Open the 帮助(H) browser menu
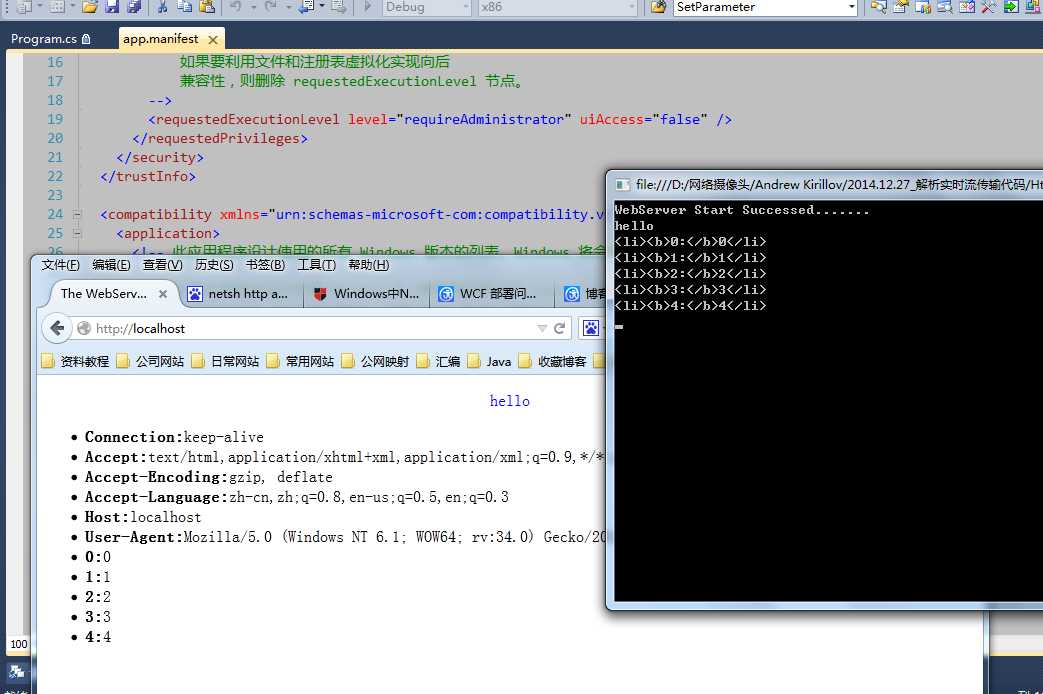Viewport: 1043px width, 694px height. [x=369, y=265]
